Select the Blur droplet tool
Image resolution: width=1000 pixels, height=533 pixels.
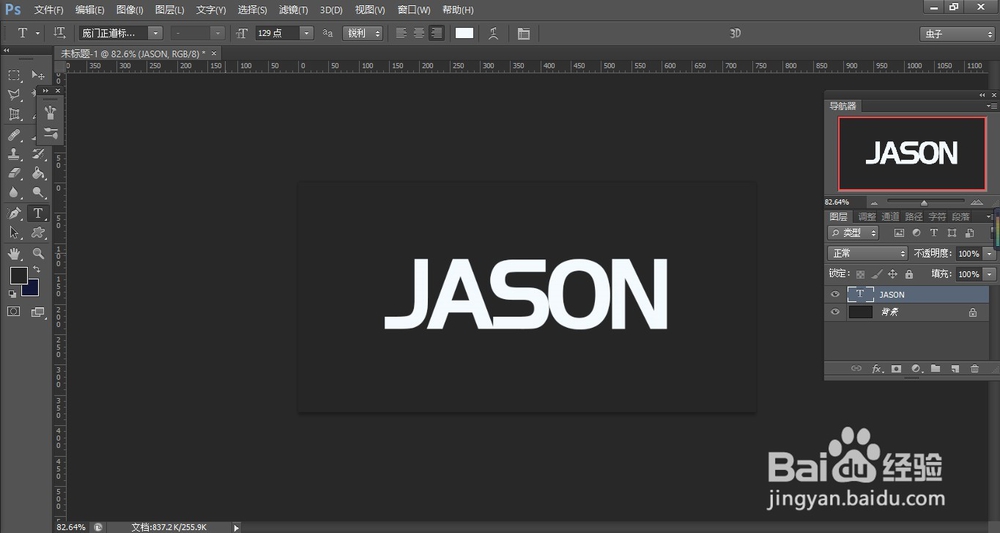pyautogui.click(x=14, y=192)
